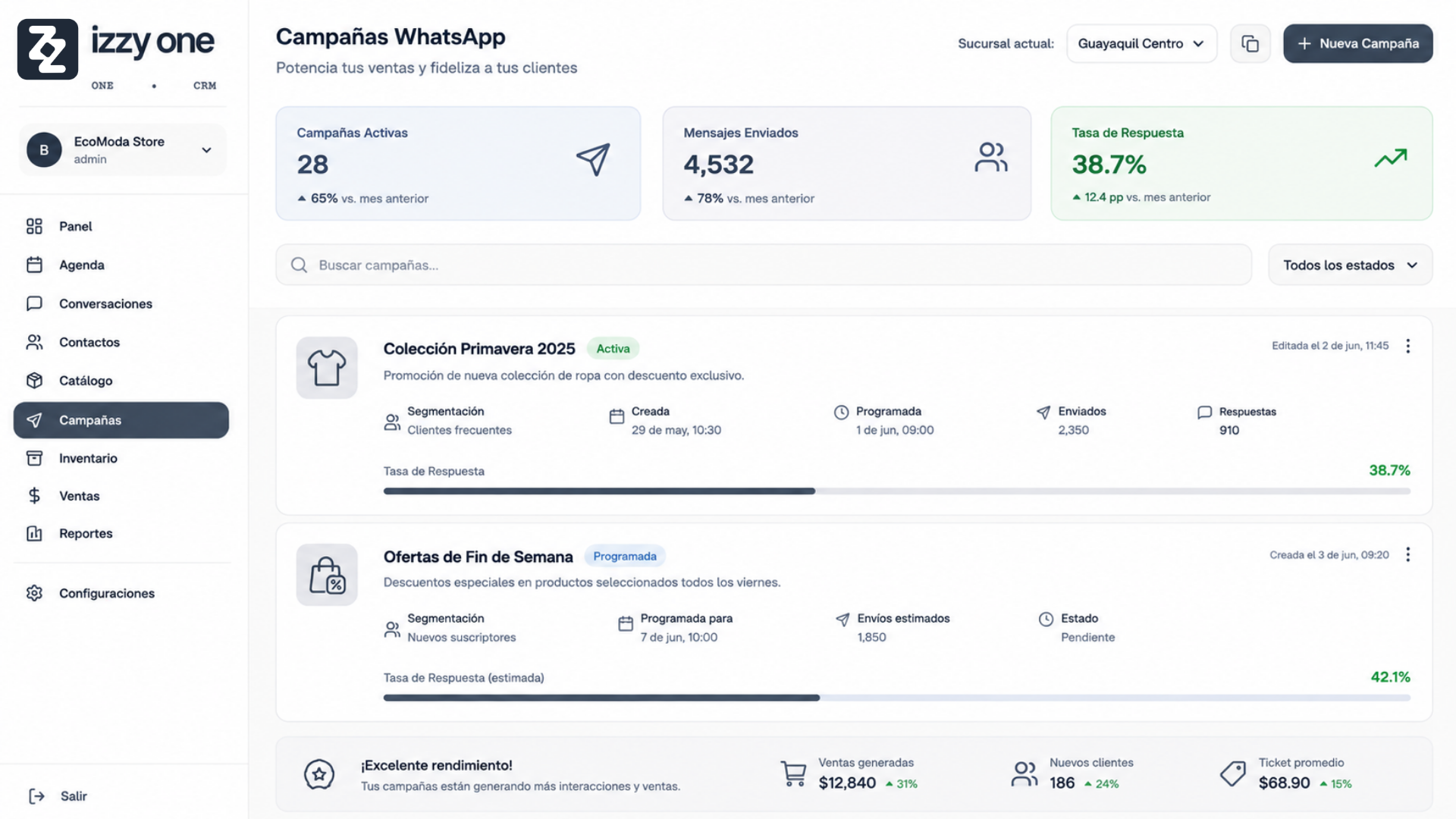Screen dimensions: 1456x819
Task: Navigate to Contactos
Action: pyautogui.click(x=121, y=342)
